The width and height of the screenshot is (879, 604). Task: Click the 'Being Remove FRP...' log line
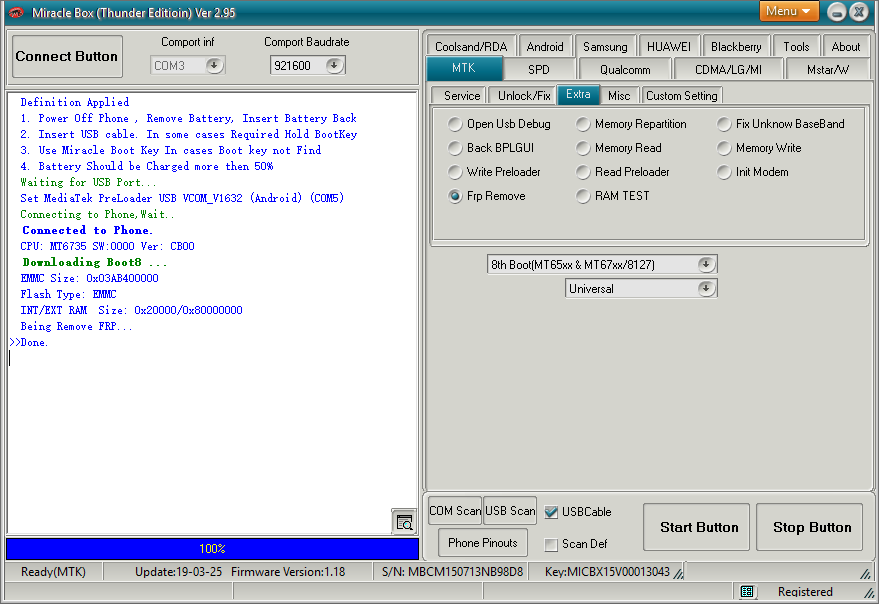click(76, 326)
